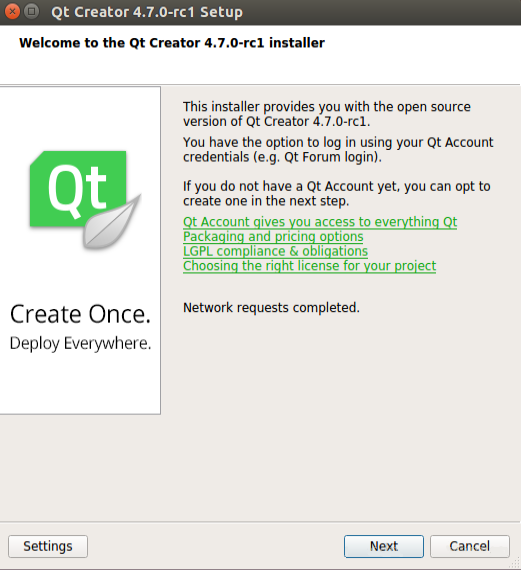This screenshot has width=521, height=570.
Task: Click the 'Create Once.' slogan text
Action: click(80, 314)
